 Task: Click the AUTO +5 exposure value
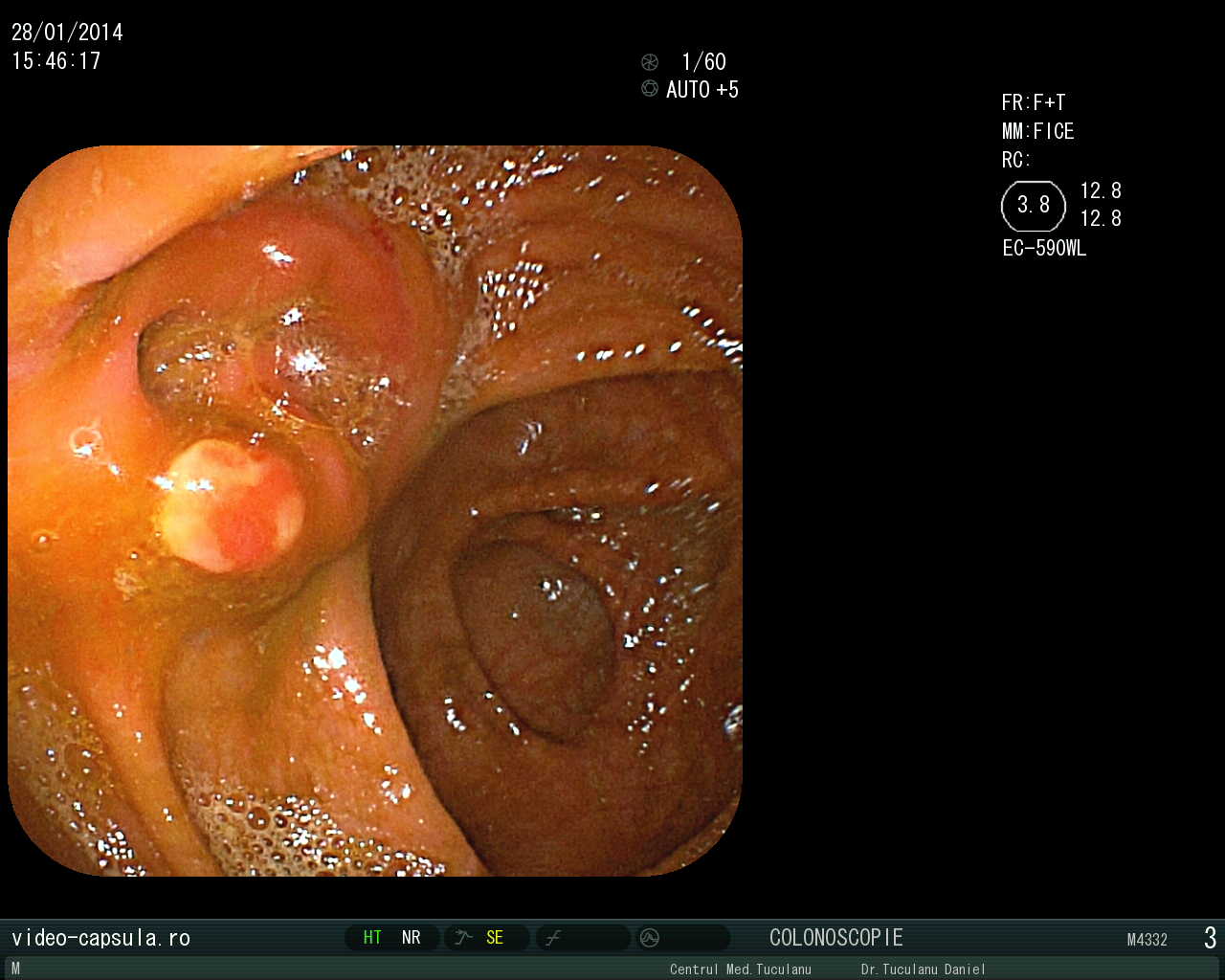click(x=702, y=90)
